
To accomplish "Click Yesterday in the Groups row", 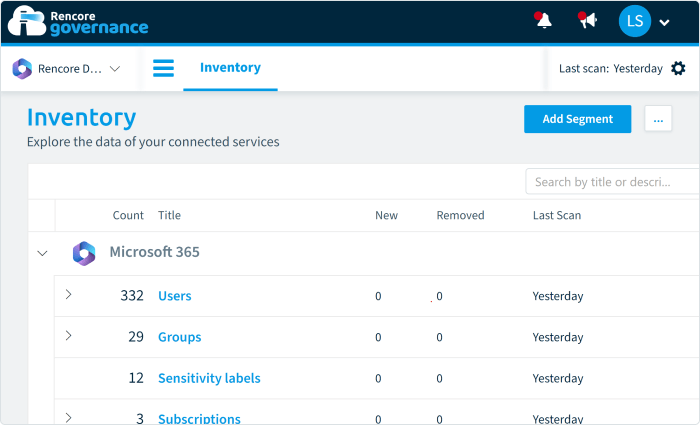I will pos(558,337).
